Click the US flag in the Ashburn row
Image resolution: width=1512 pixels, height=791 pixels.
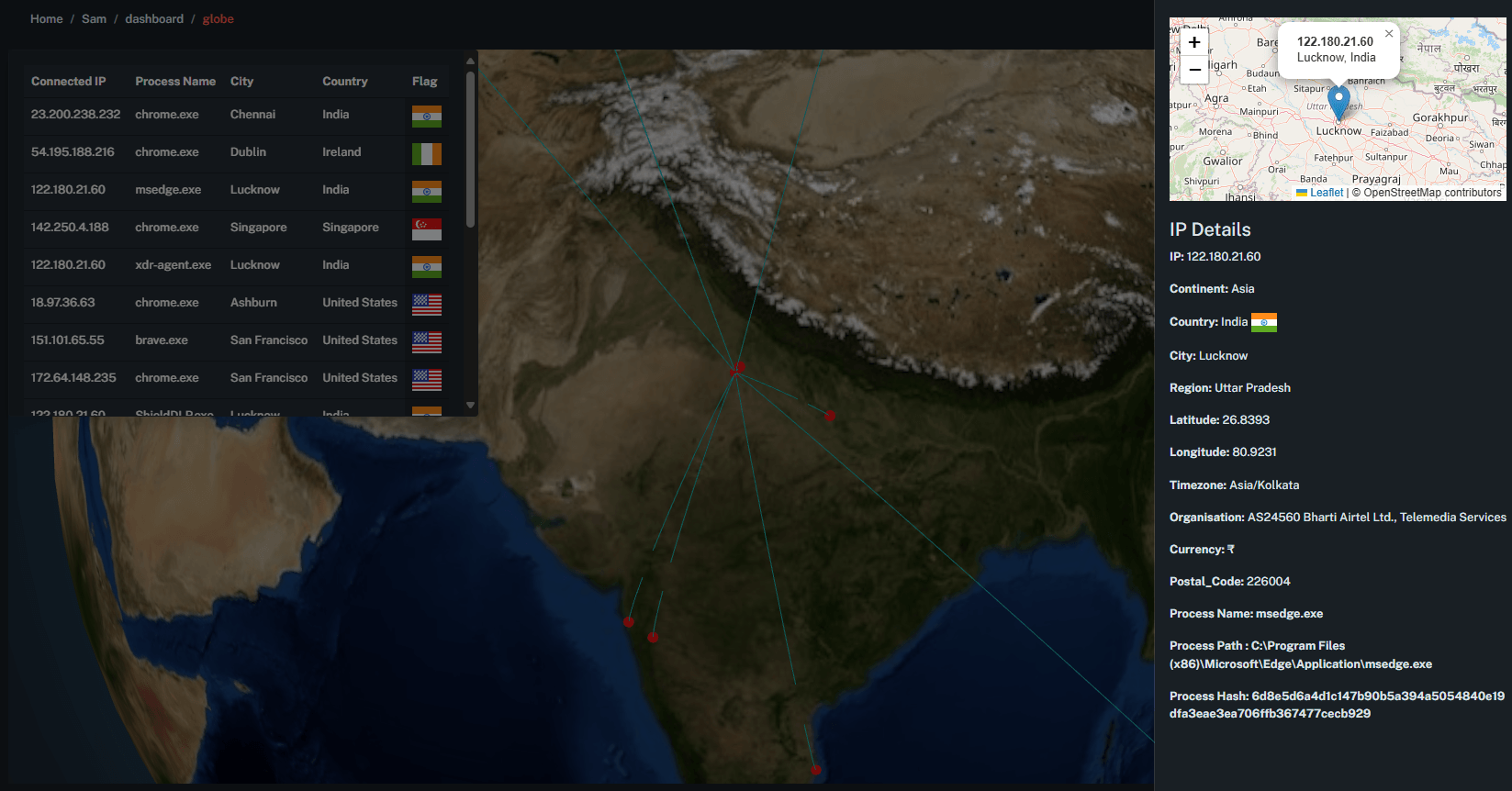(x=426, y=304)
